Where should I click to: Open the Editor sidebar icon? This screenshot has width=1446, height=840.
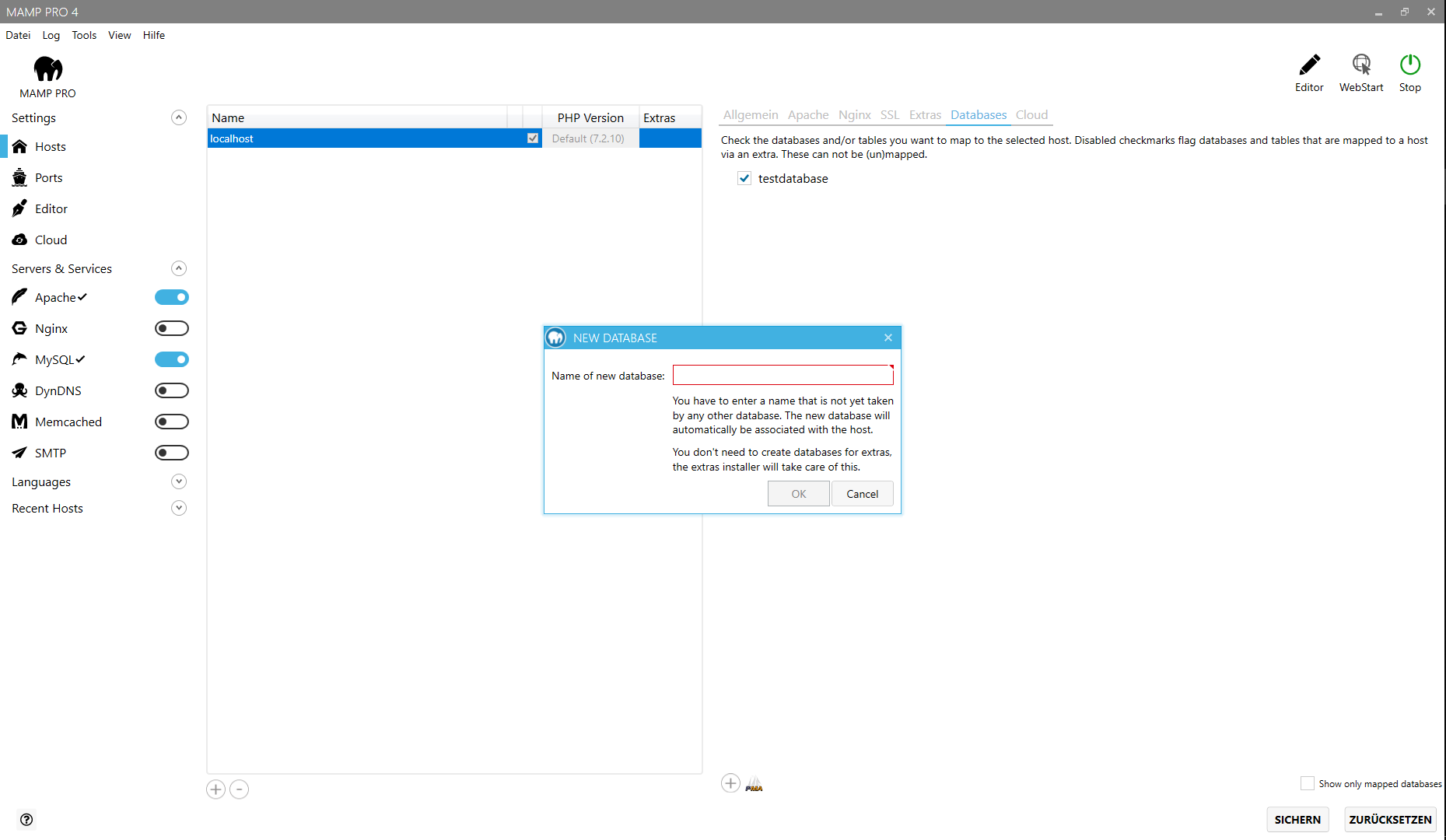pyautogui.click(x=19, y=208)
